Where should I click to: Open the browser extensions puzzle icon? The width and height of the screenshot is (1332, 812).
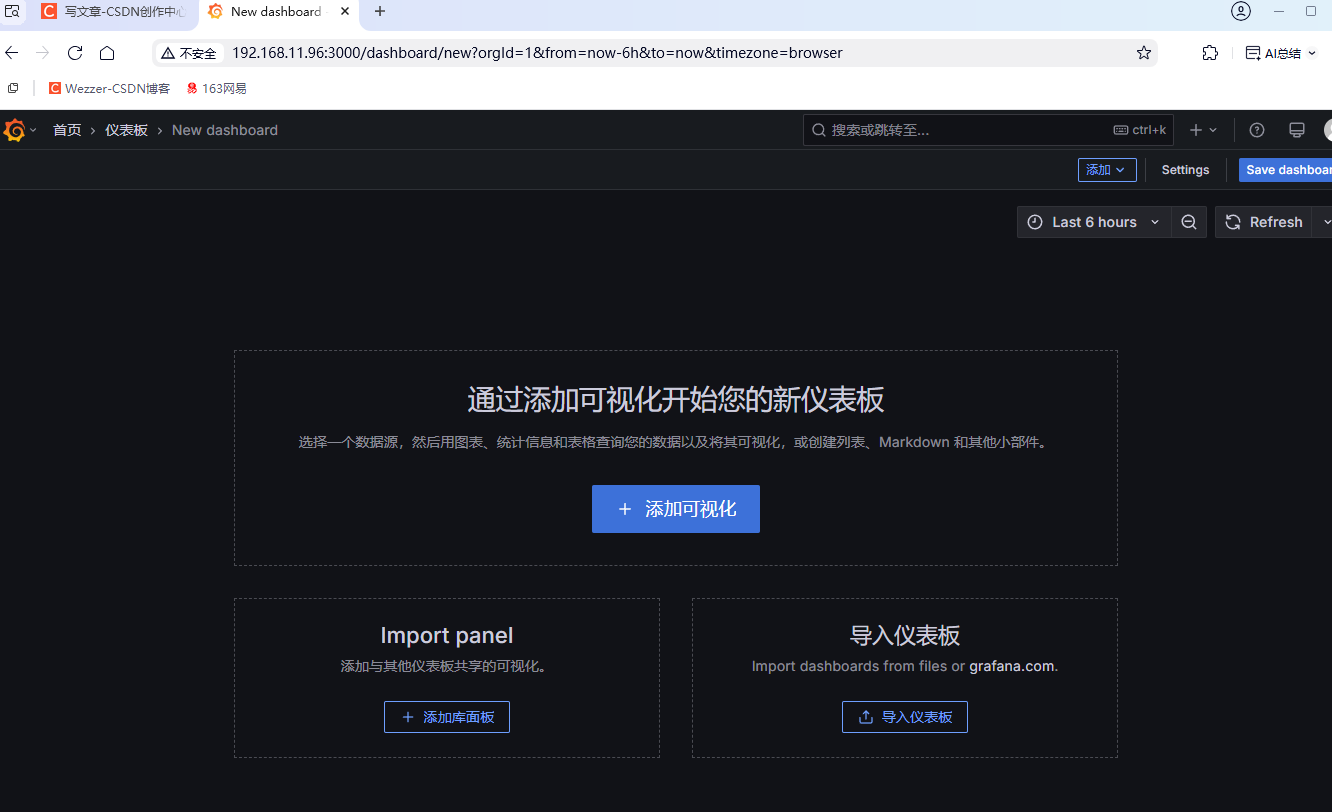(x=1210, y=53)
